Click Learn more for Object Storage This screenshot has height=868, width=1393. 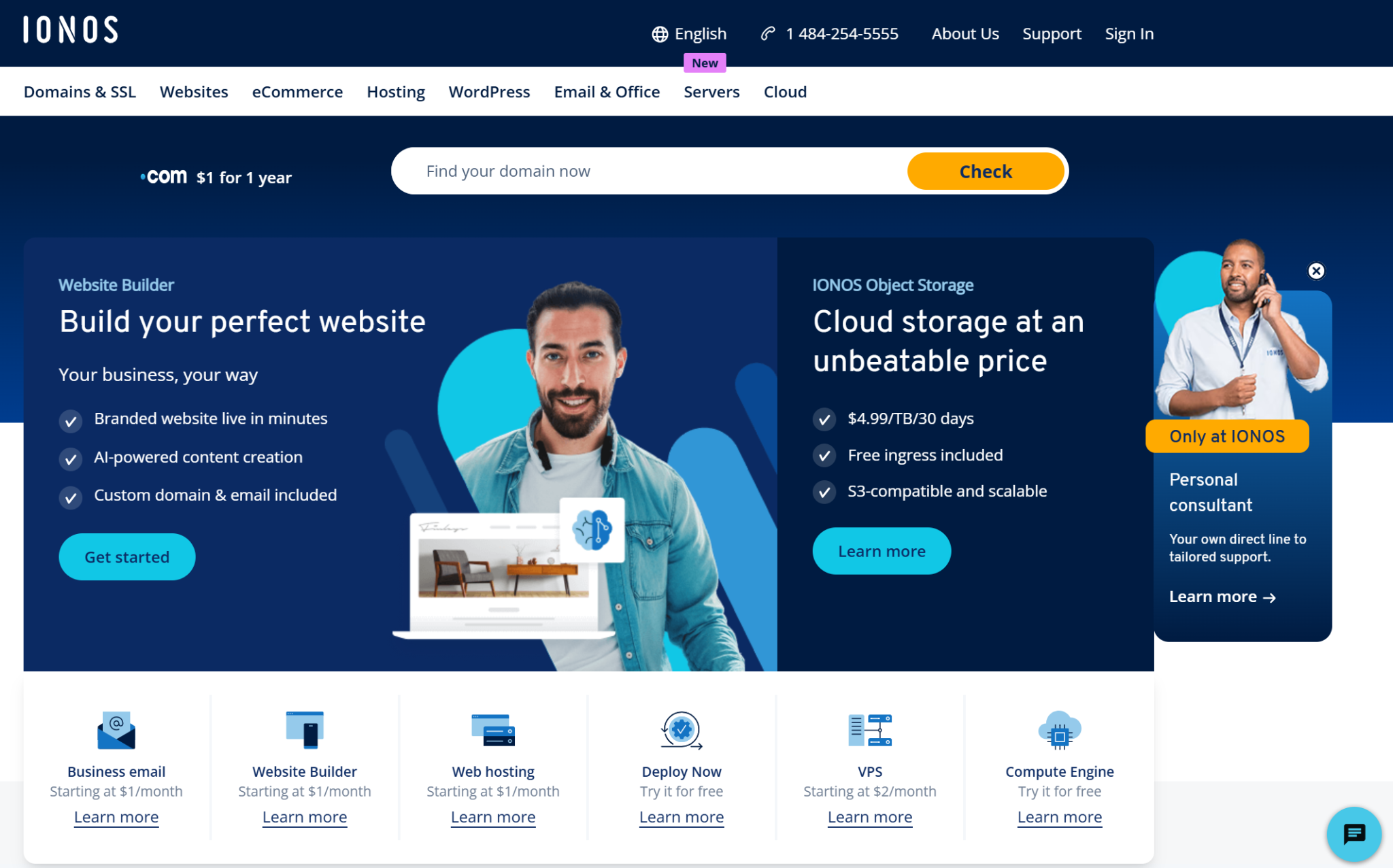(882, 551)
